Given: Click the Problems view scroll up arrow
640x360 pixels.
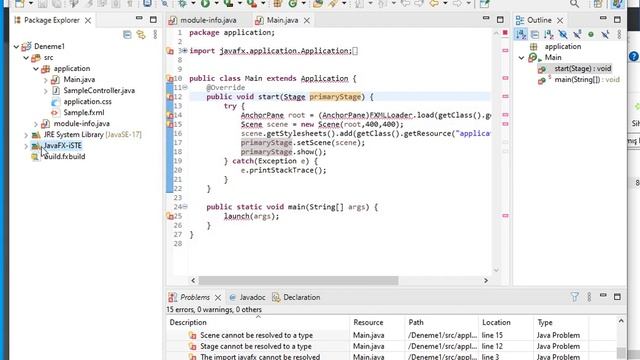Looking at the screenshot, I should 621,321.
